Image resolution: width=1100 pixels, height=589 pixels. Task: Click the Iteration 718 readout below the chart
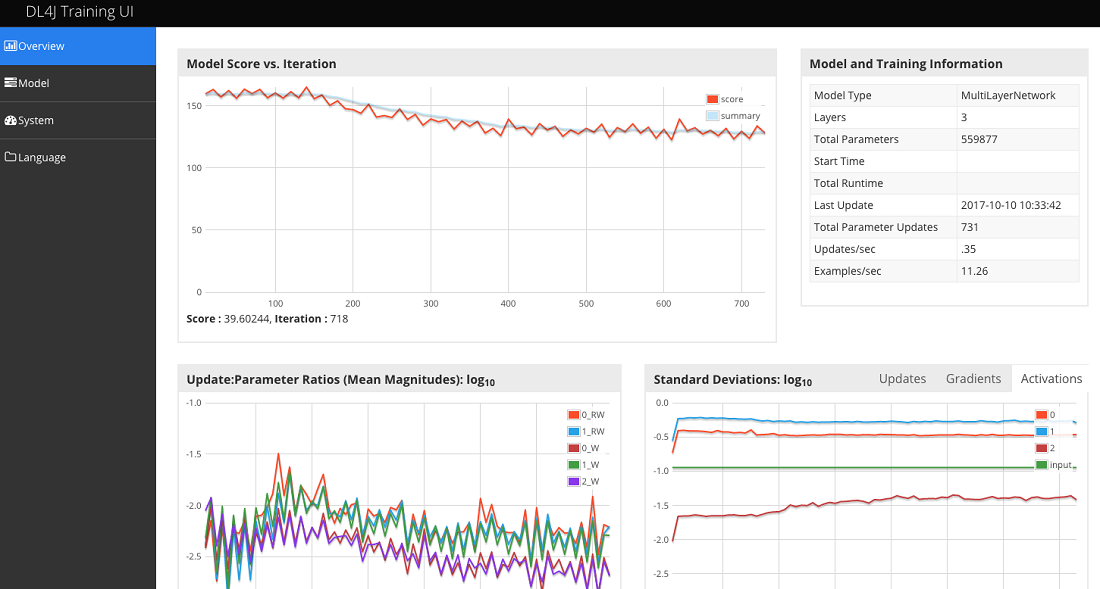coord(311,318)
